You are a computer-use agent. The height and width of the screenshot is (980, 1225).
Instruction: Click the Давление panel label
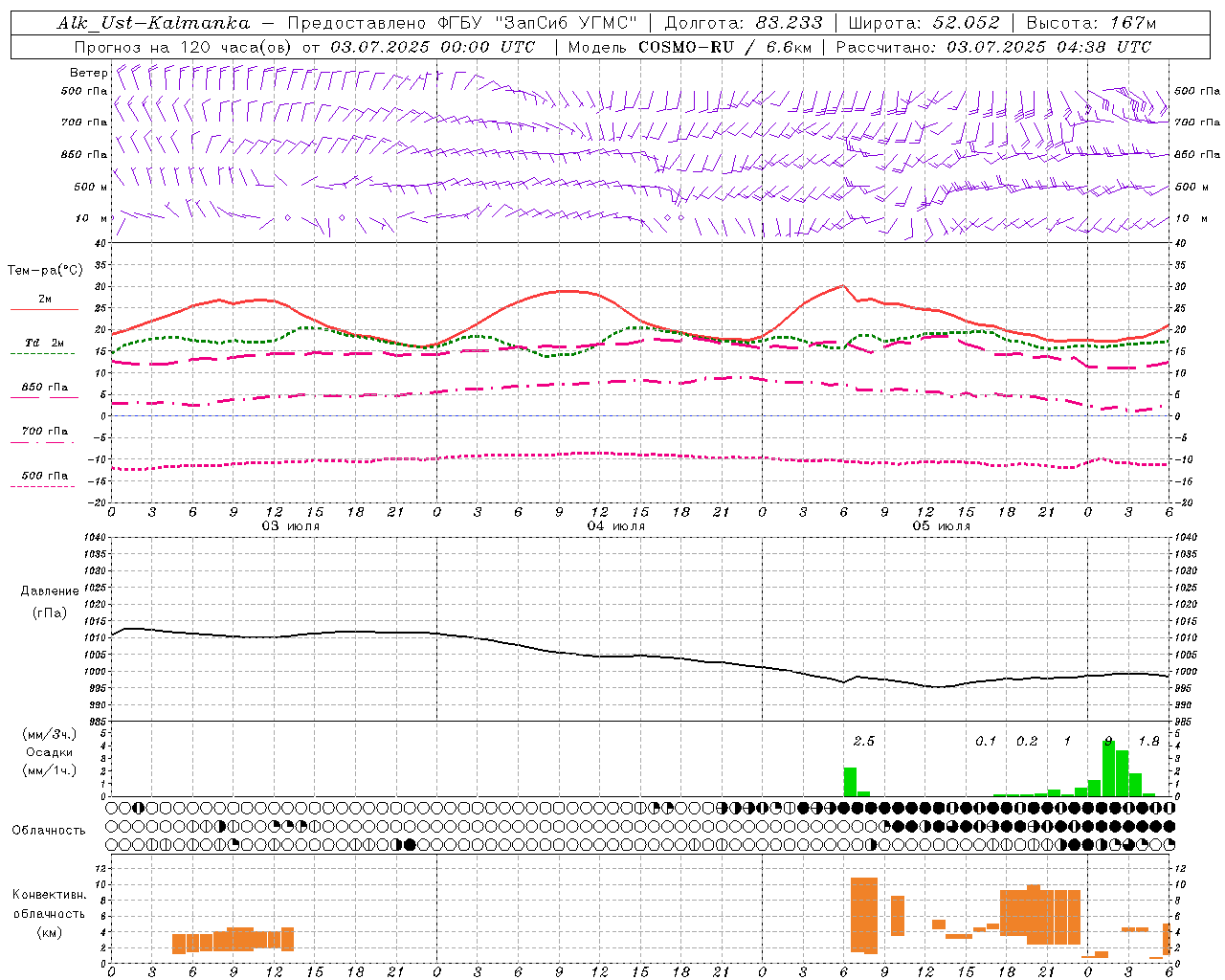(x=50, y=591)
